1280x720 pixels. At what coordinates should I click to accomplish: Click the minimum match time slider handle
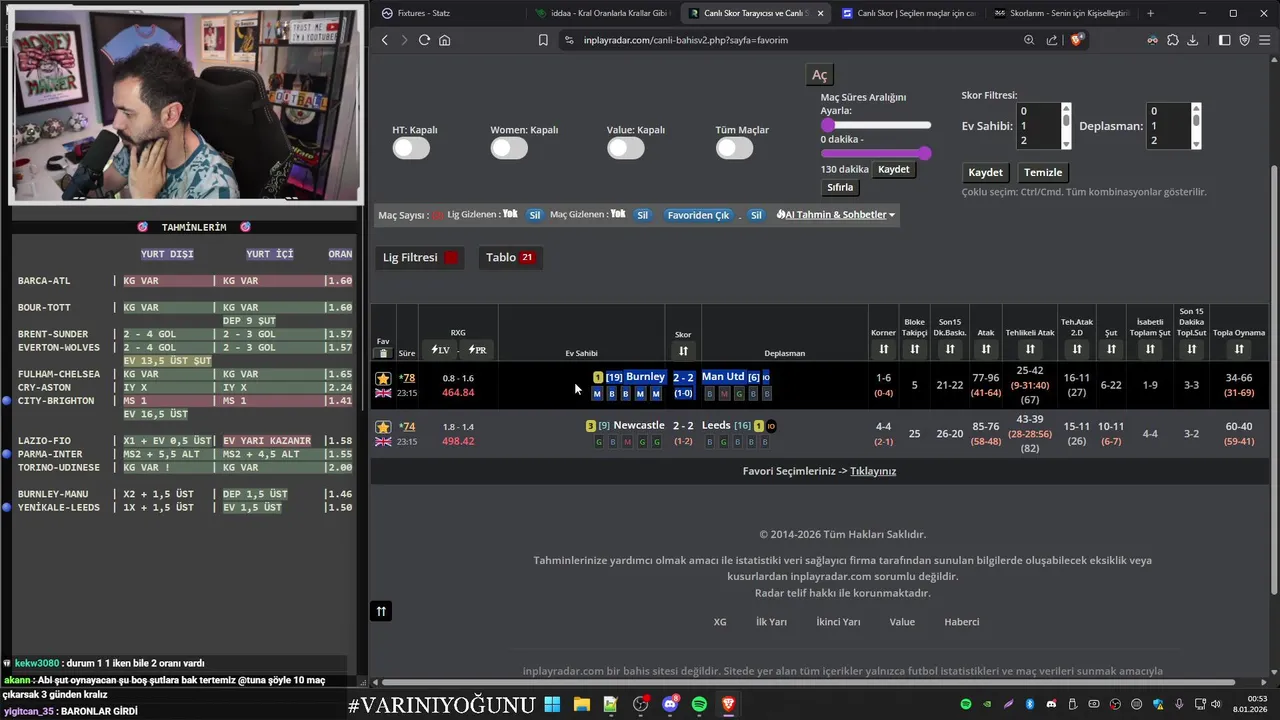point(828,125)
